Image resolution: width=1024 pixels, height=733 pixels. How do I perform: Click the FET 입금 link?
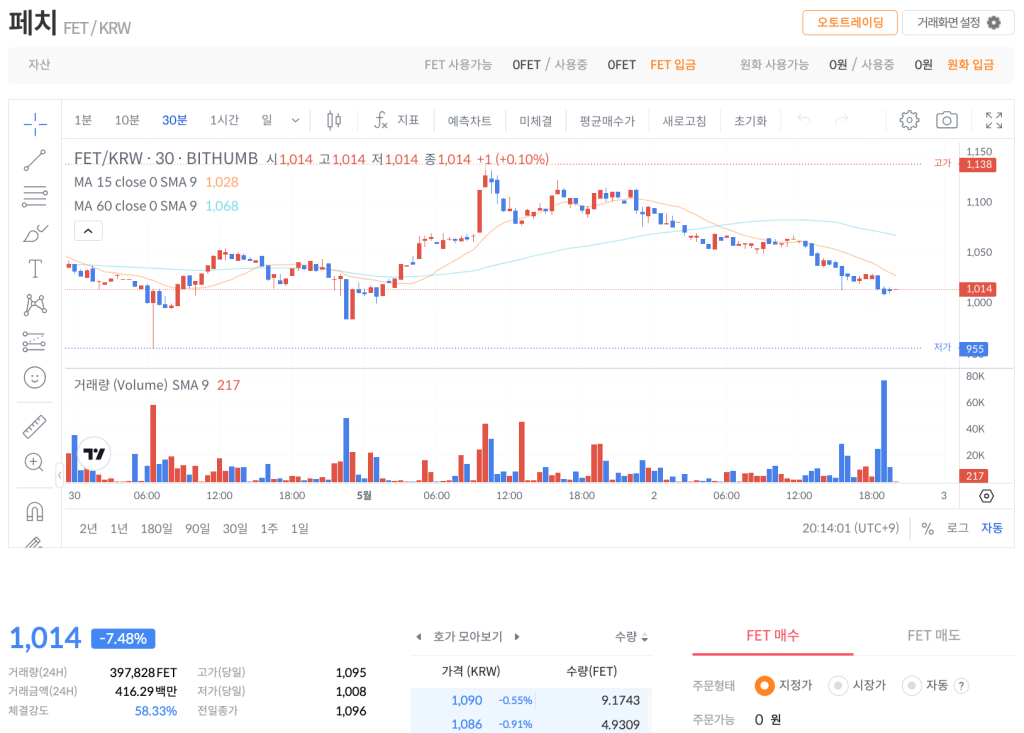[x=673, y=65]
